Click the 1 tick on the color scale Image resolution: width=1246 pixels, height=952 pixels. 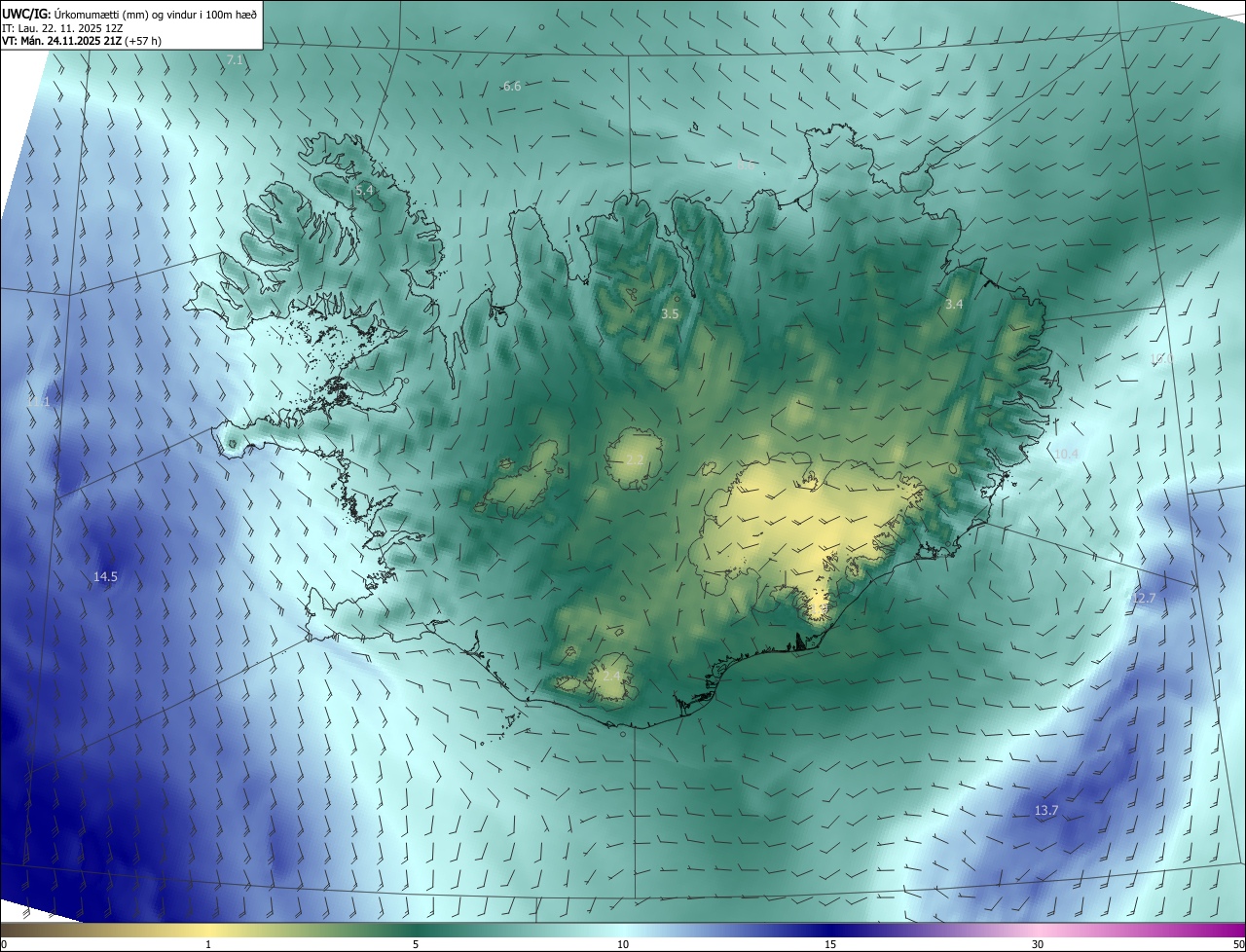tap(208, 944)
